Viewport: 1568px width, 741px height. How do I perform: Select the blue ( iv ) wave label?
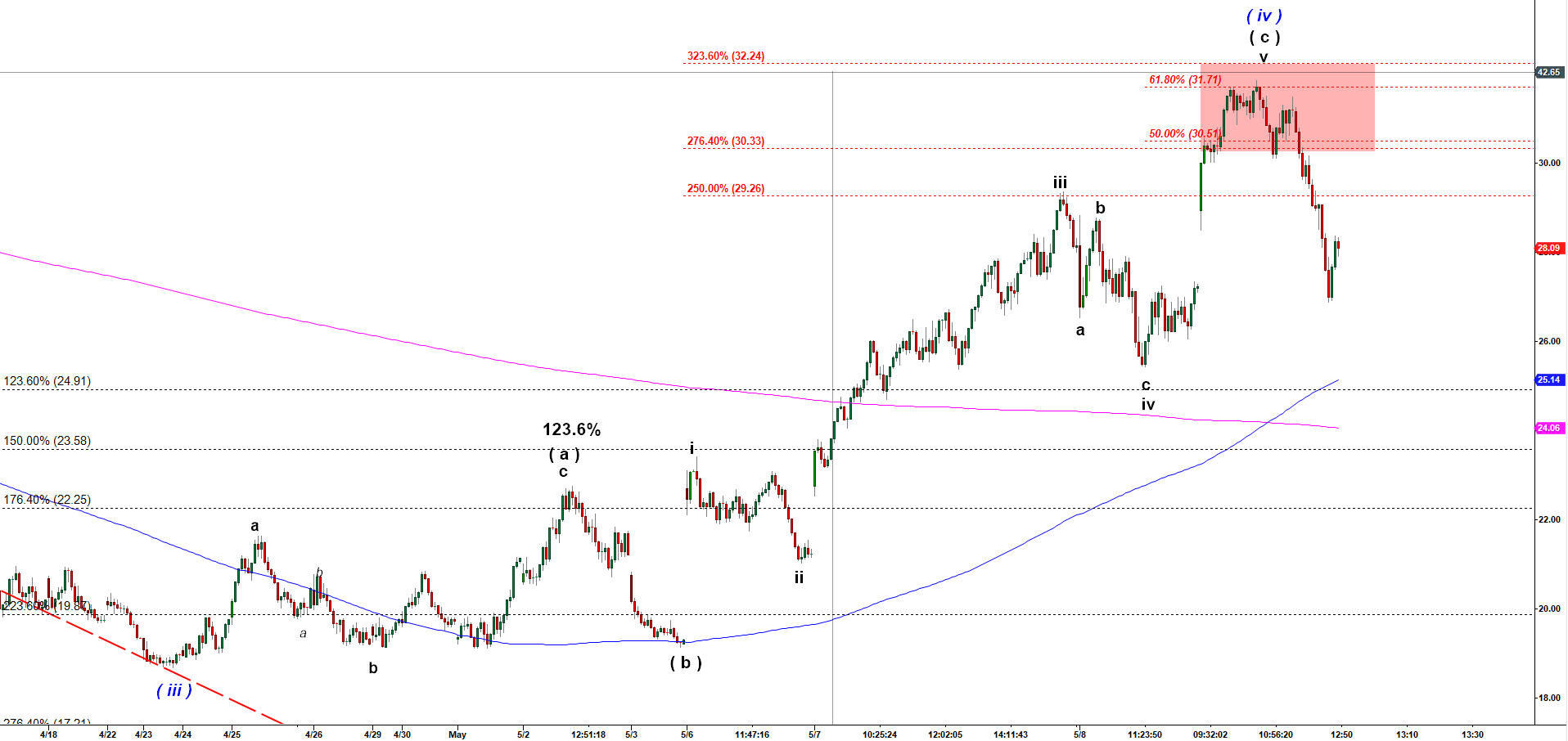coord(1264,16)
